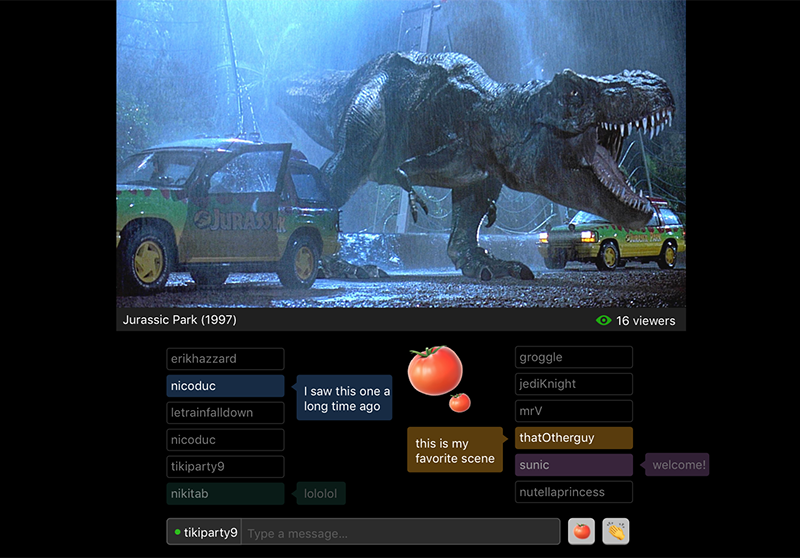Select the highlighted blue nicoduc entry
800x558 pixels.
point(225,386)
